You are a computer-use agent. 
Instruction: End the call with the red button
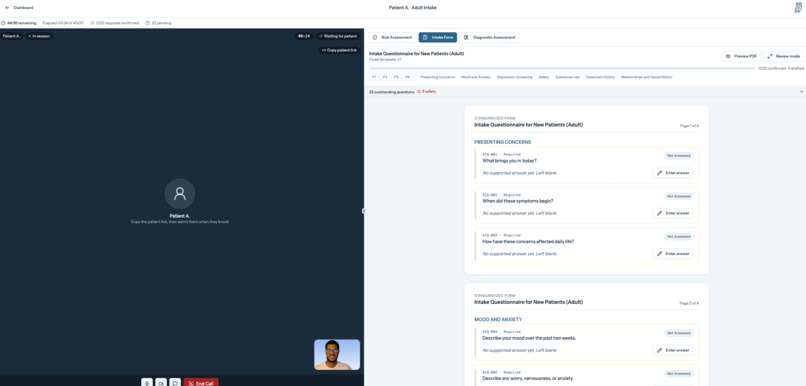point(201,383)
